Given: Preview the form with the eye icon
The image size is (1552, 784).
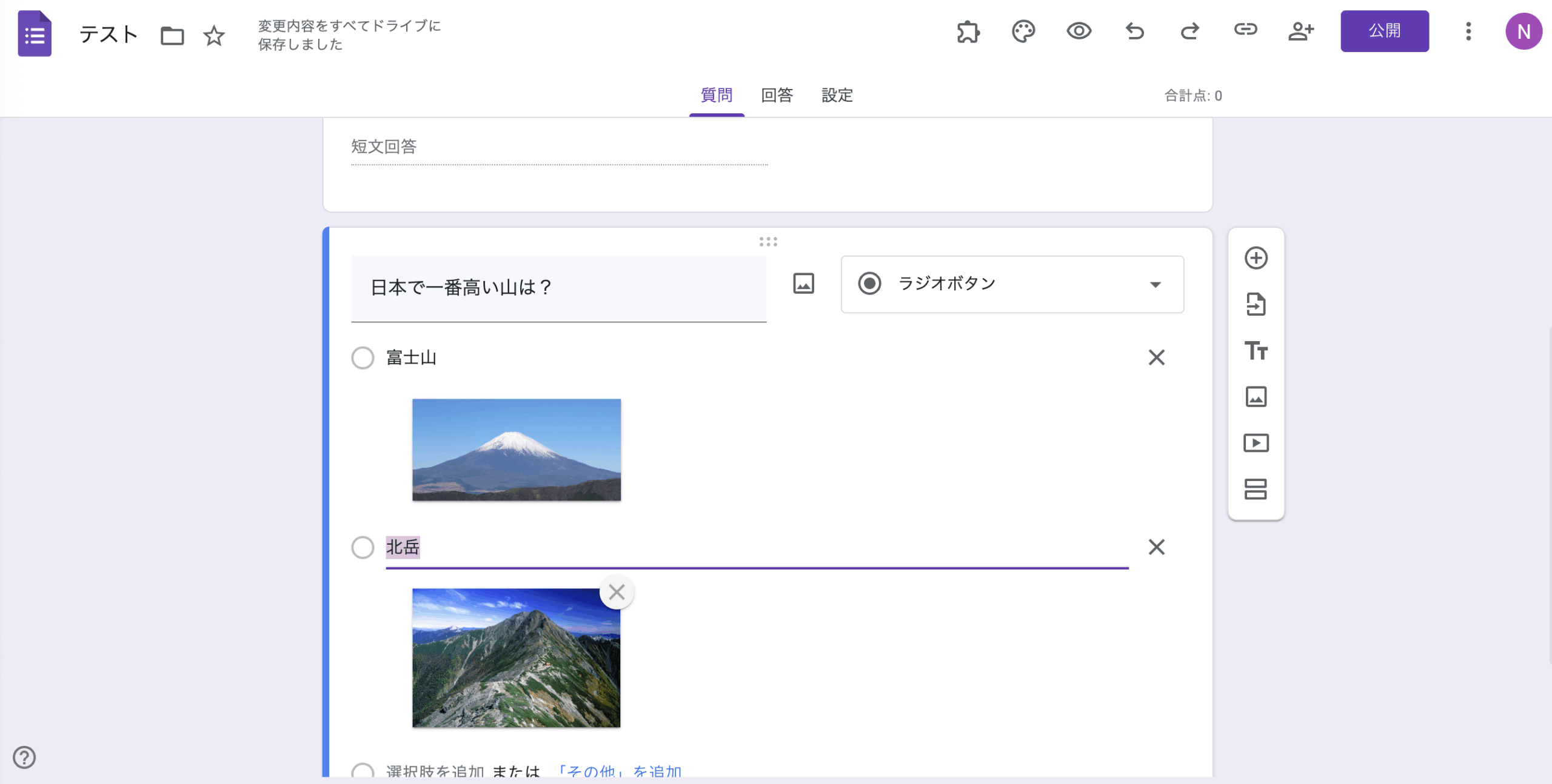Looking at the screenshot, I should (x=1079, y=32).
